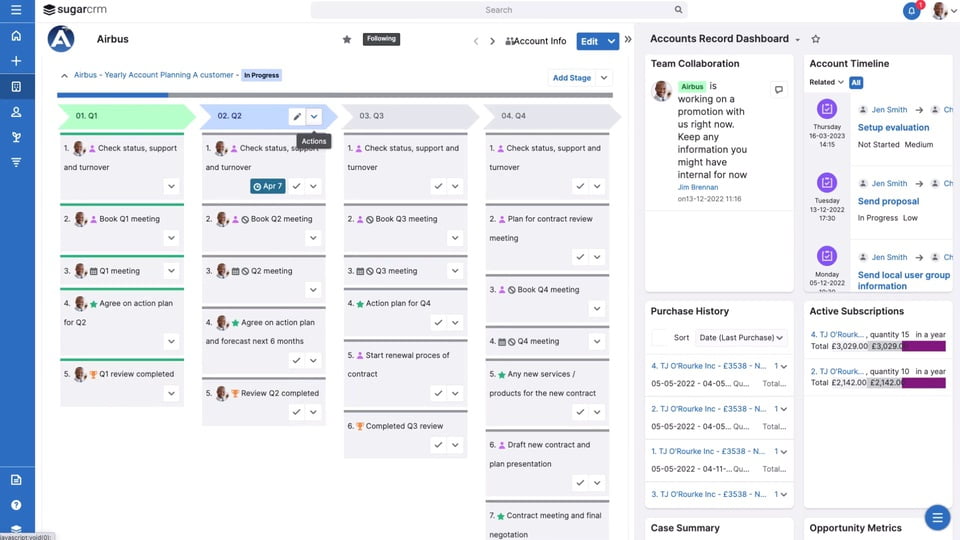Viewport: 960px width, 540px height.
Task: Open the Setup evaluation link
Action: point(893,128)
